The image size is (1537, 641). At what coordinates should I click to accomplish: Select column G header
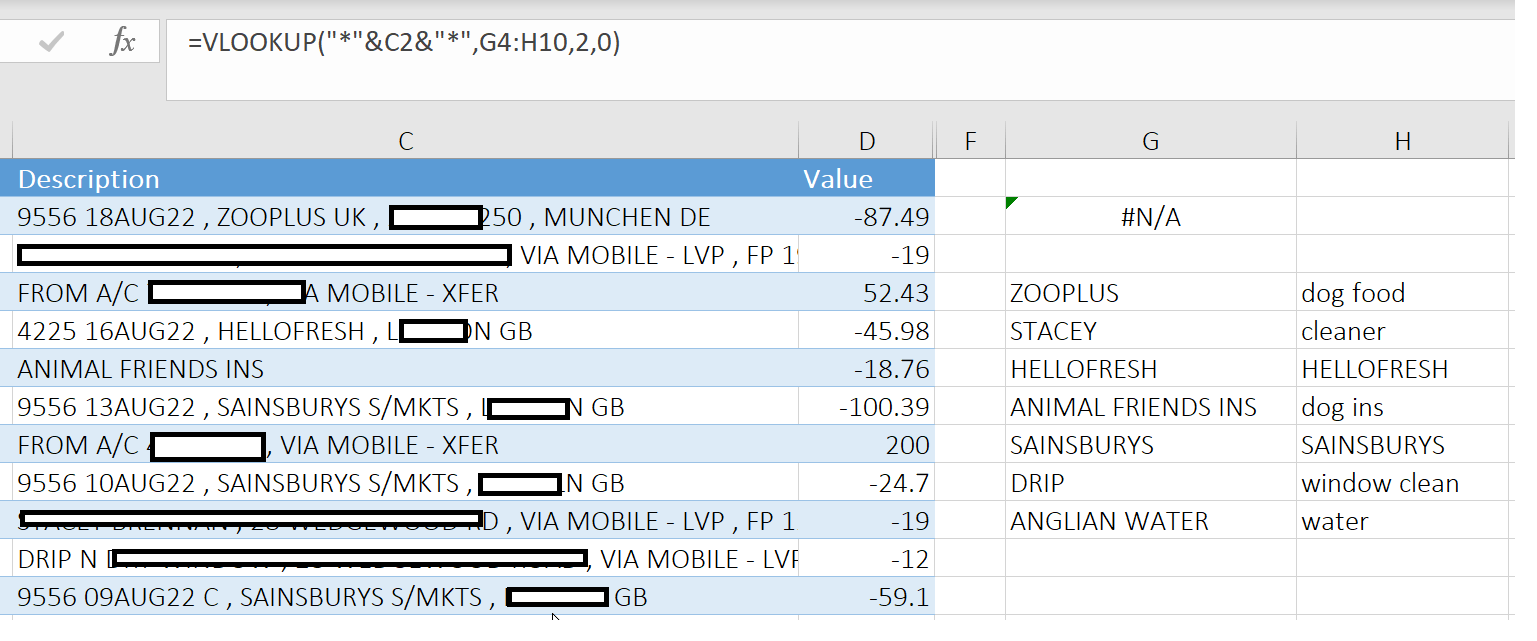(x=1150, y=141)
